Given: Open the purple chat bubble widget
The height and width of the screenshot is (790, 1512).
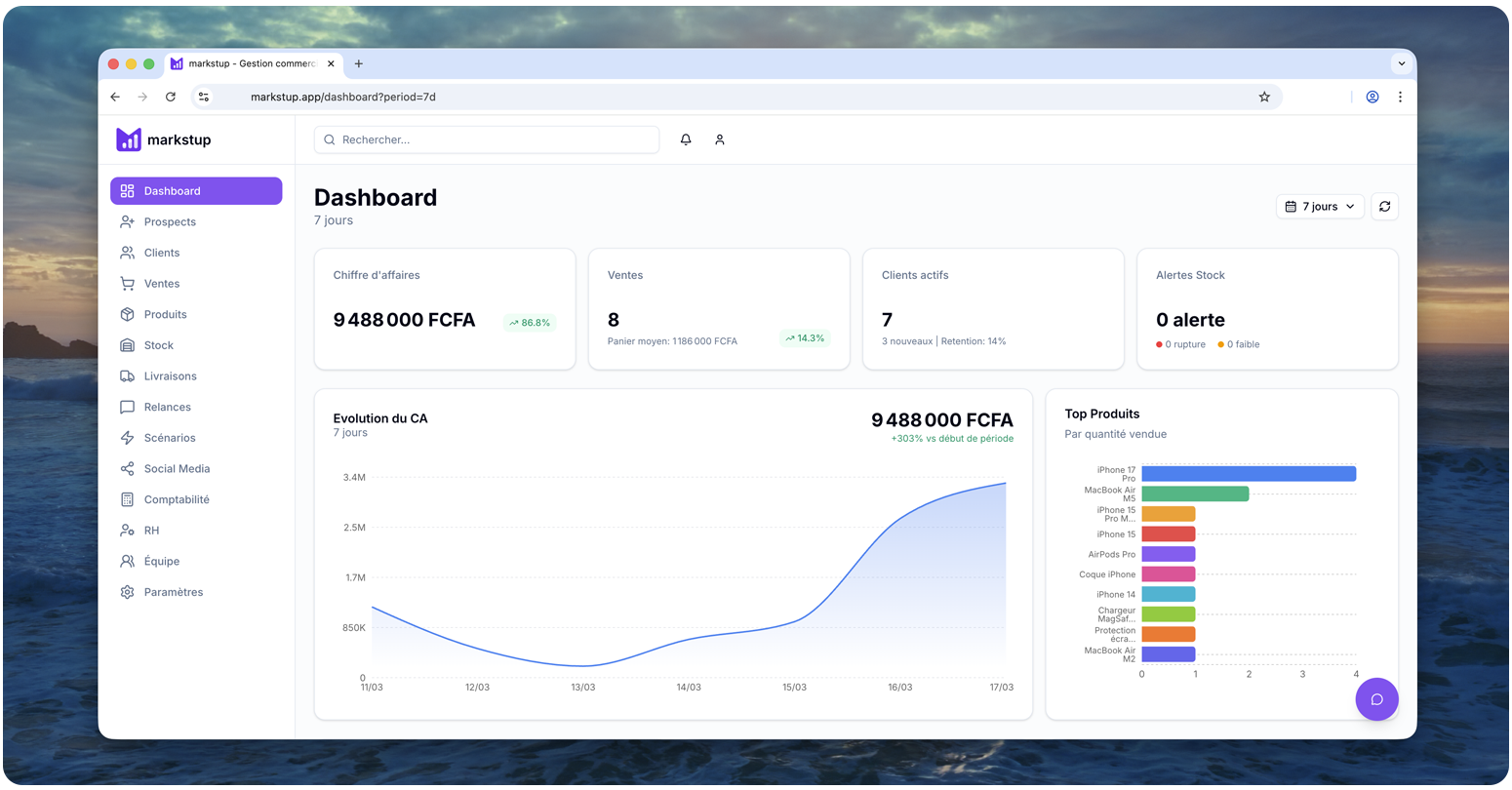Looking at the screenshot, I should tap(1376, 699).
